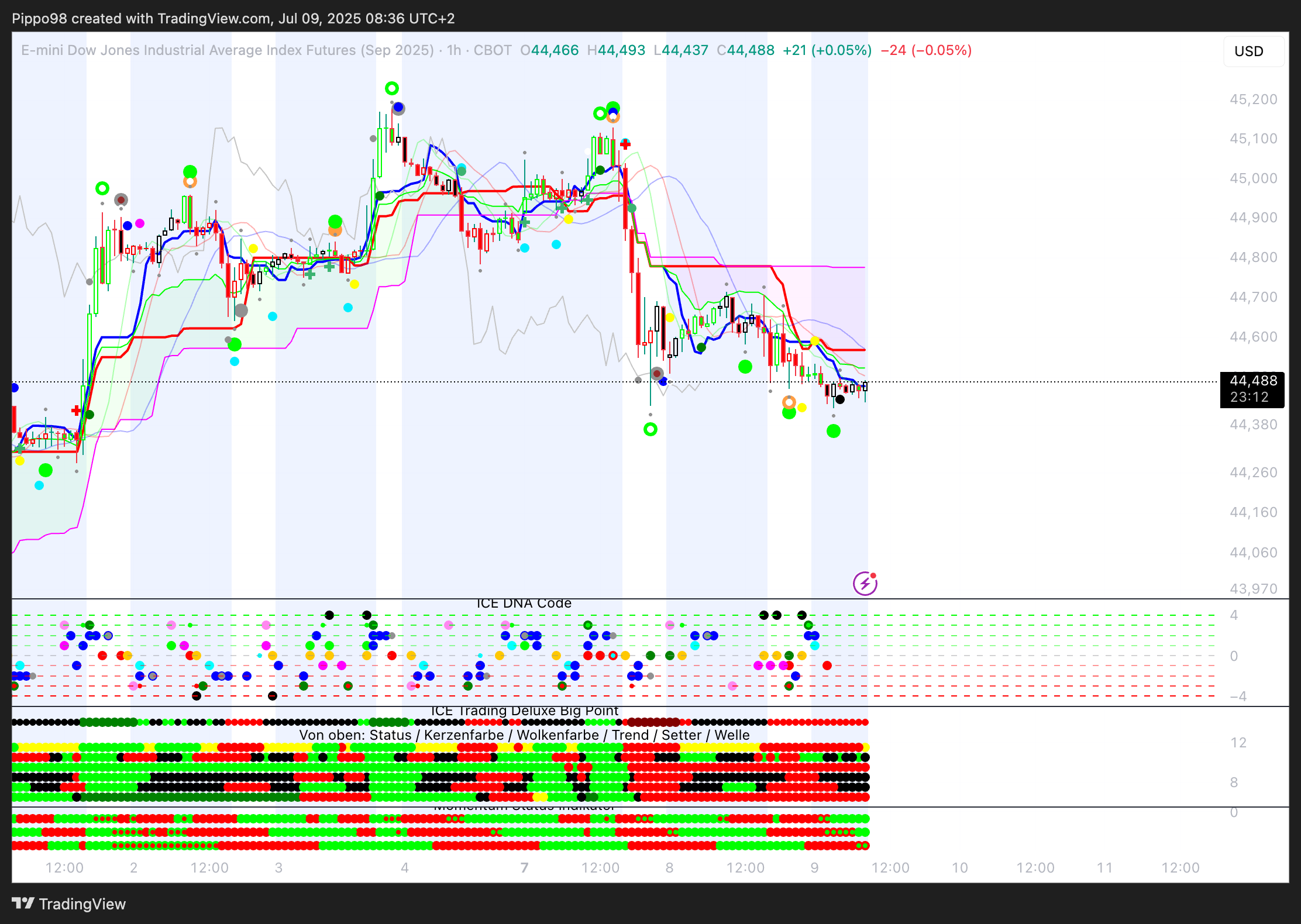Click the E-mini Dow Jones symbol title
This screenshot has width=1301, height=924.
pos(227,50)
